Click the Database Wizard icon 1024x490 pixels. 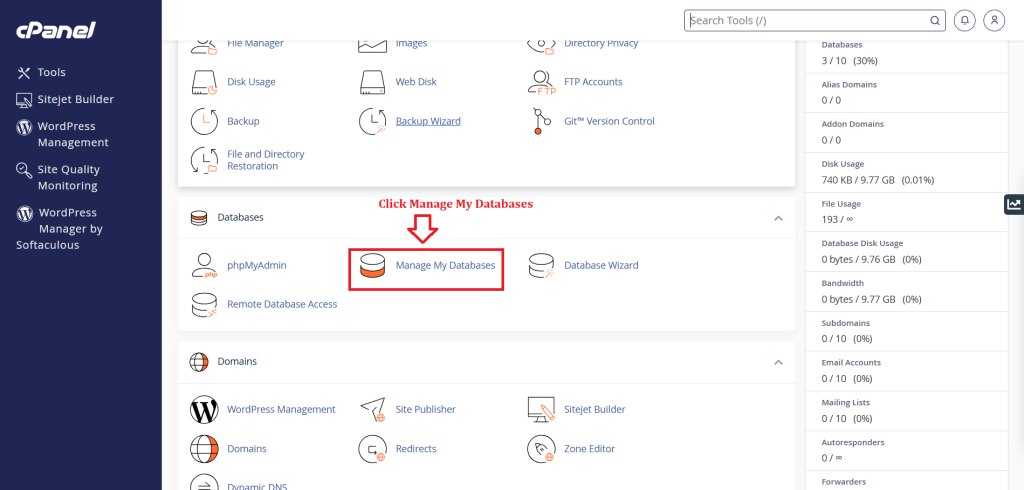point(541,266)
